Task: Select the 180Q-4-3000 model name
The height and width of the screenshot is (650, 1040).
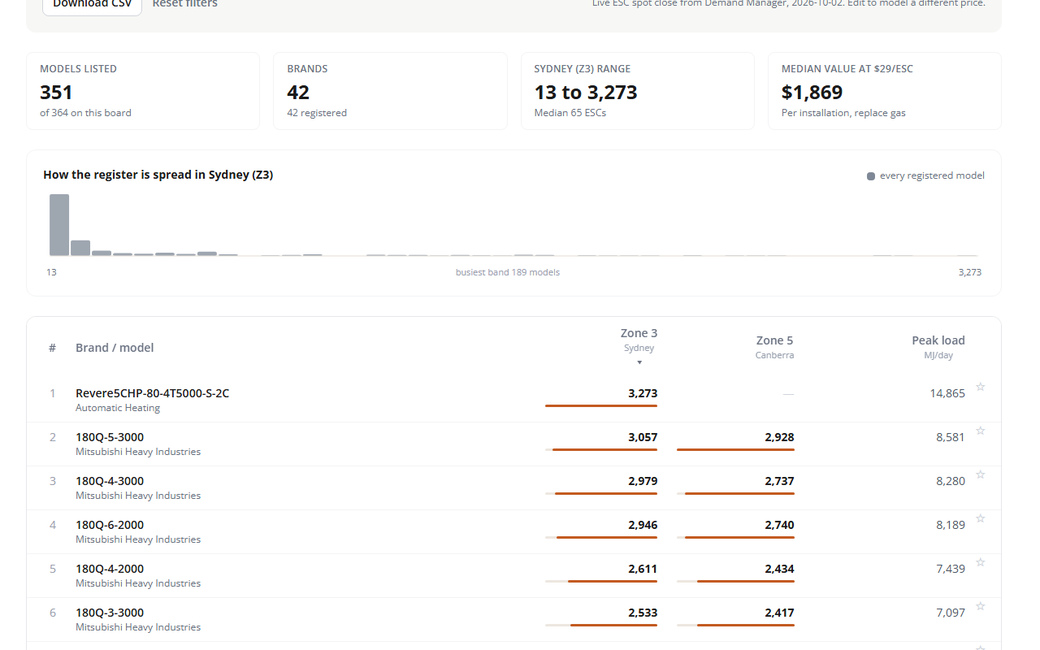Action: point(109,481)
